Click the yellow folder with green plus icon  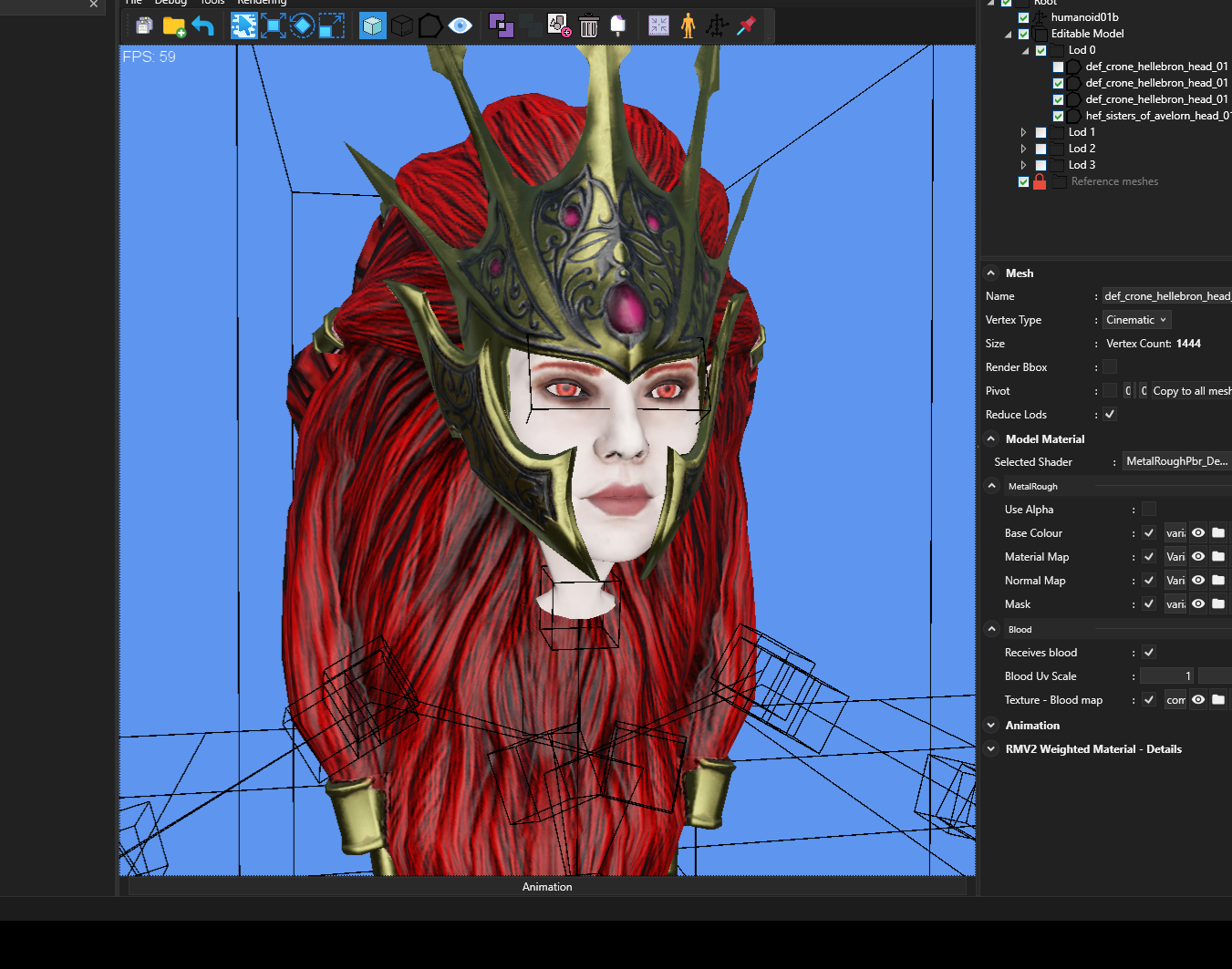tap(174, 26)
